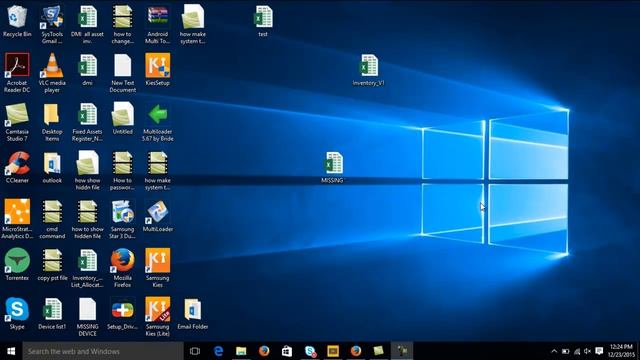Select the Setup_Driv... installer icon
Screen dimensions: 640x360
tap(122, 313)
